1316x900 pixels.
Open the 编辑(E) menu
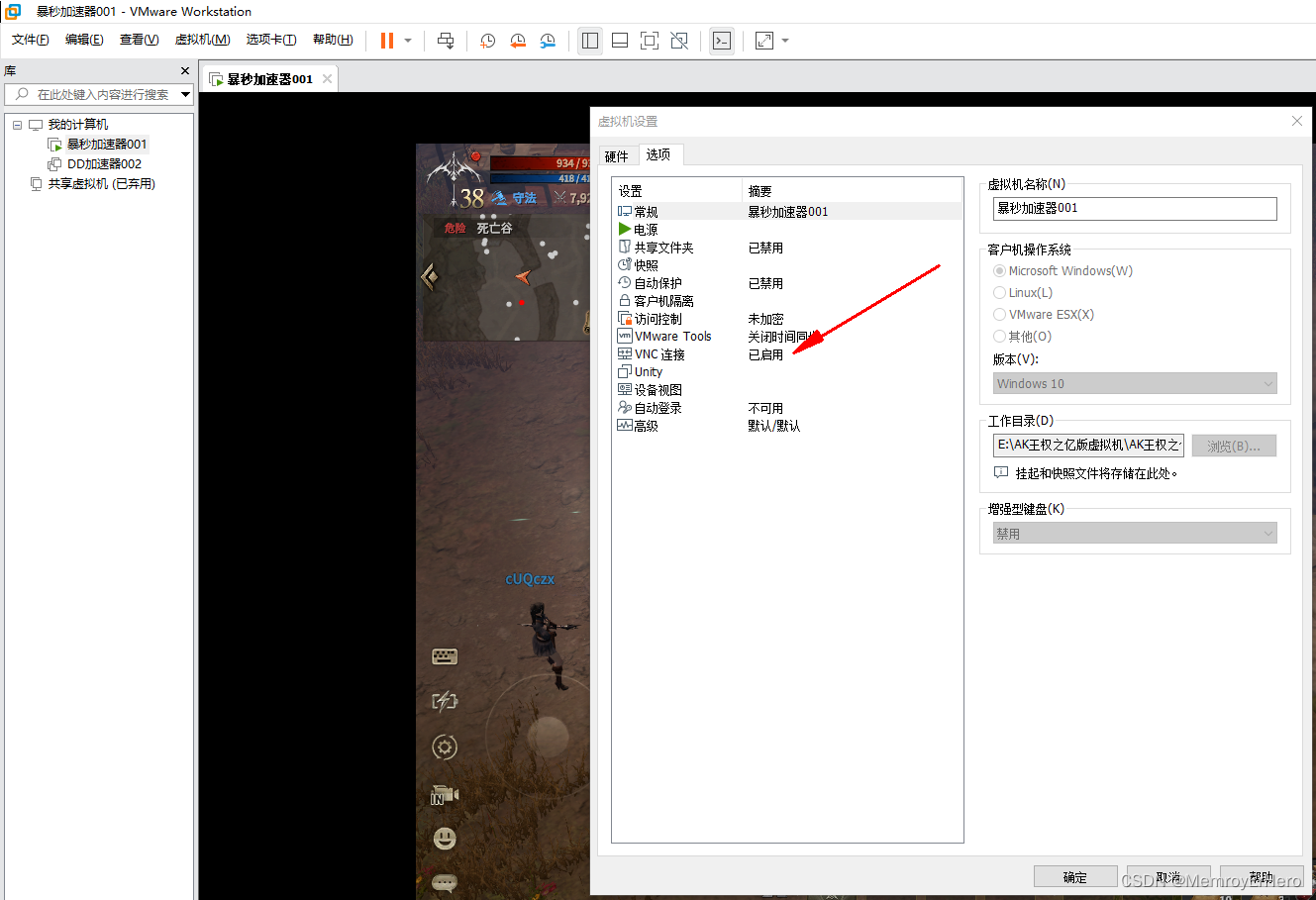(x=84, y=40)
